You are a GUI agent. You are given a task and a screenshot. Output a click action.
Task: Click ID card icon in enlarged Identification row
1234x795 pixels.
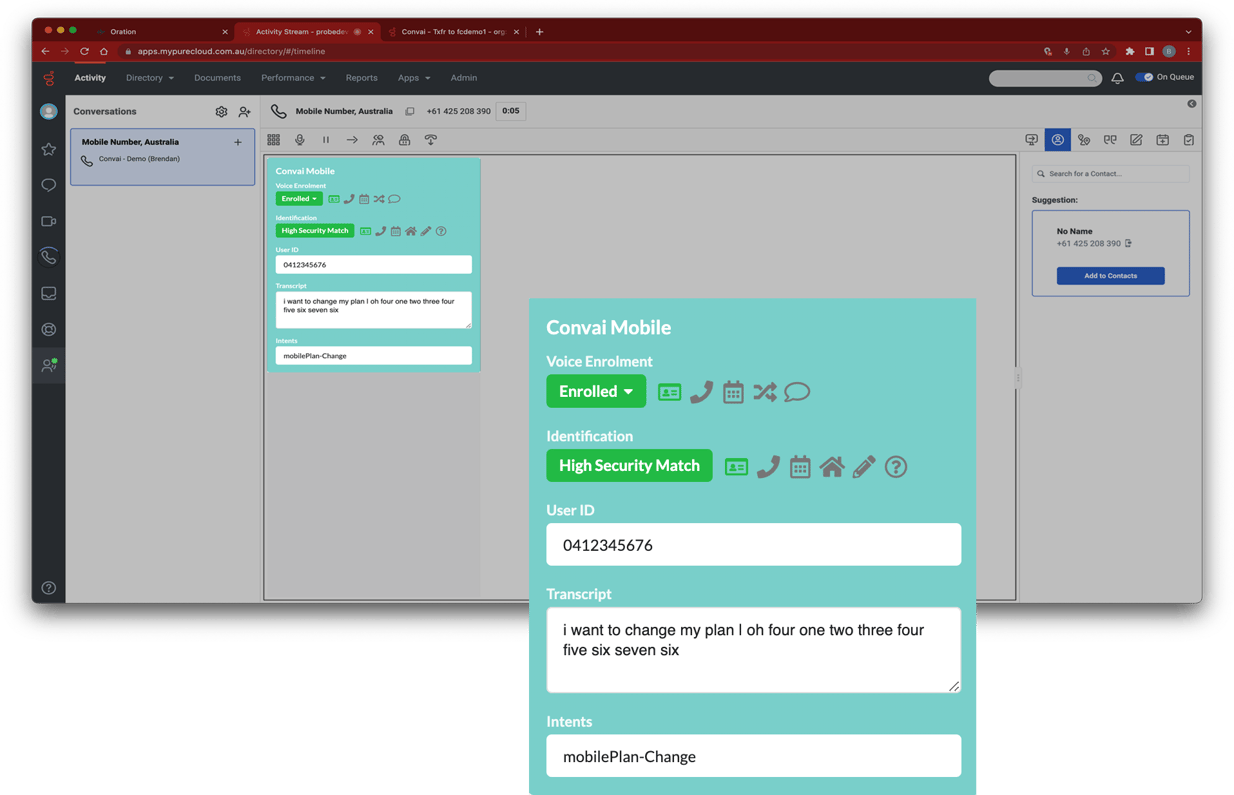(736, 467)
